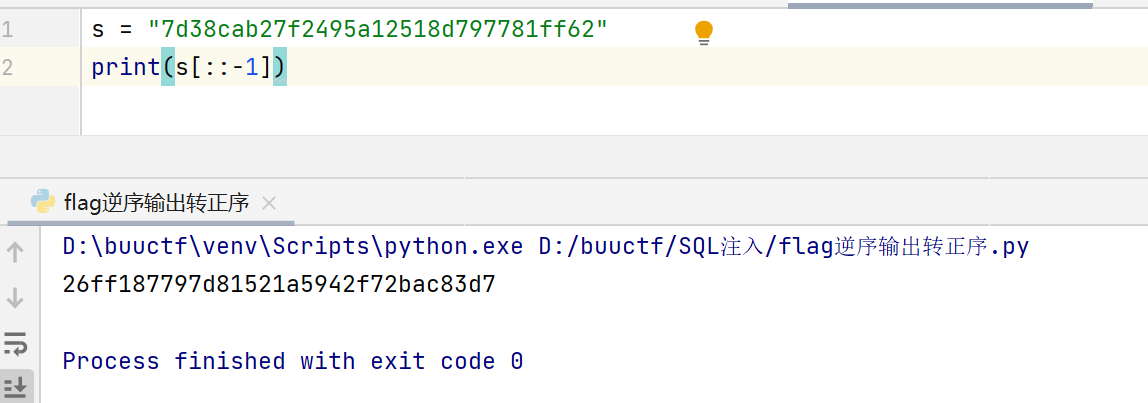Click the variable s on line 1
Screen dimensions: 1148x403
[98, 31]
